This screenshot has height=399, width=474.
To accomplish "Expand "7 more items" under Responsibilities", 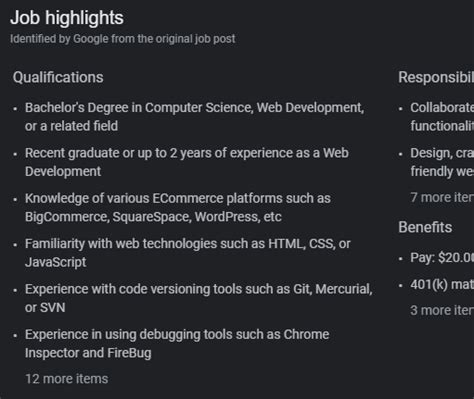I will [442, 197].
